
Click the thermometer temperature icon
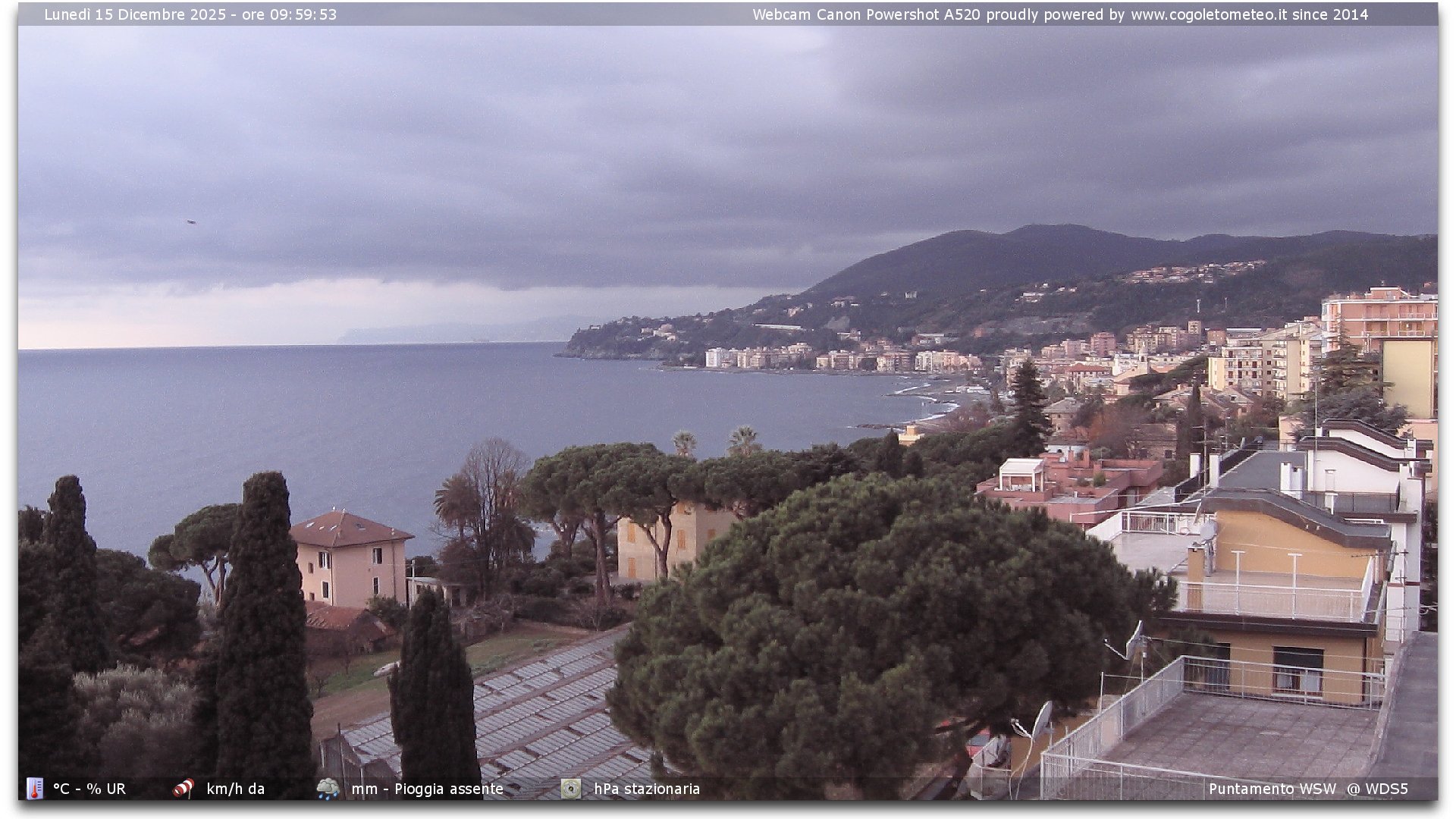click(35, 788)
